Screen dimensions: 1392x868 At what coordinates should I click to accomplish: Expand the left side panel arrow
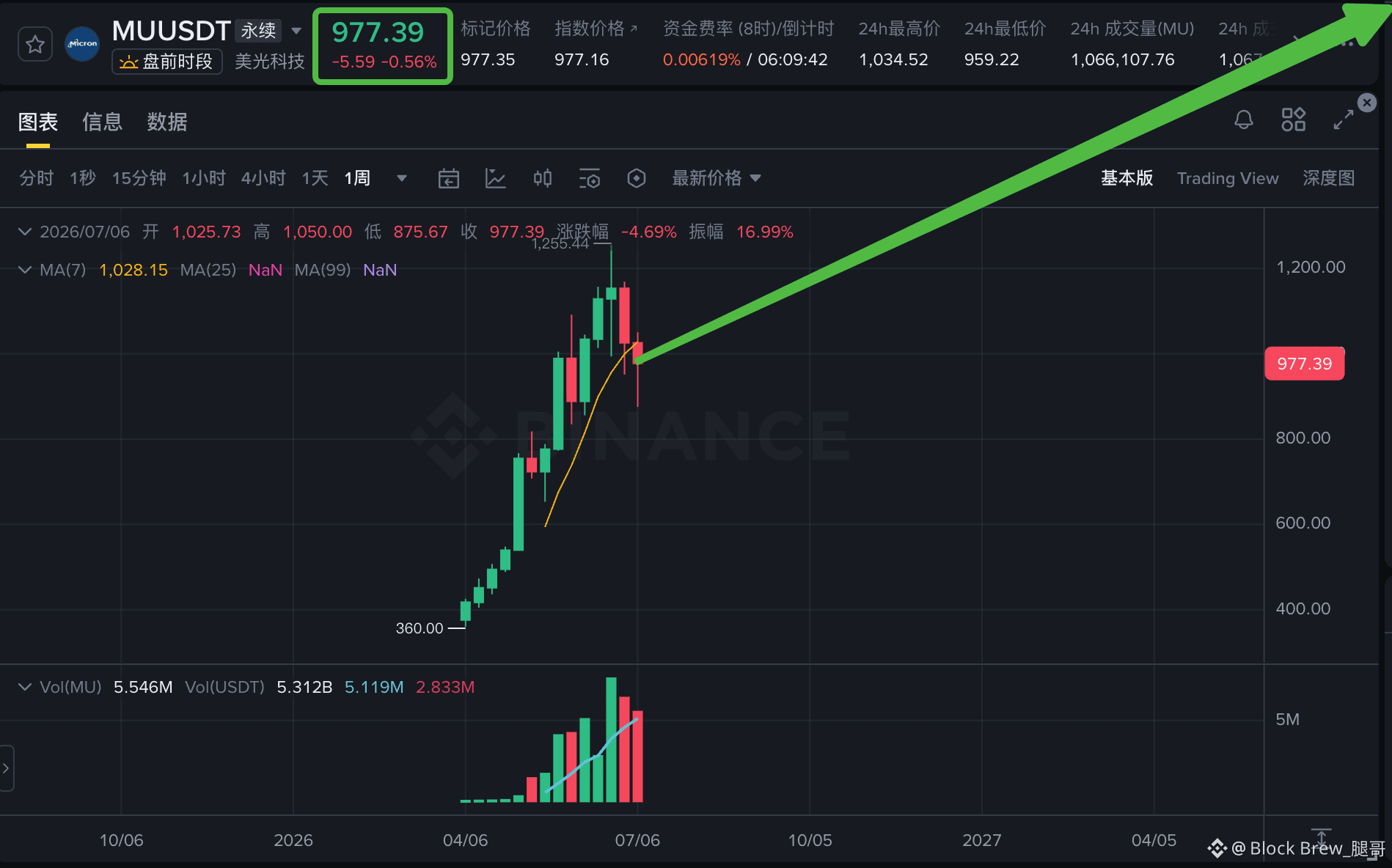point(6,768)
